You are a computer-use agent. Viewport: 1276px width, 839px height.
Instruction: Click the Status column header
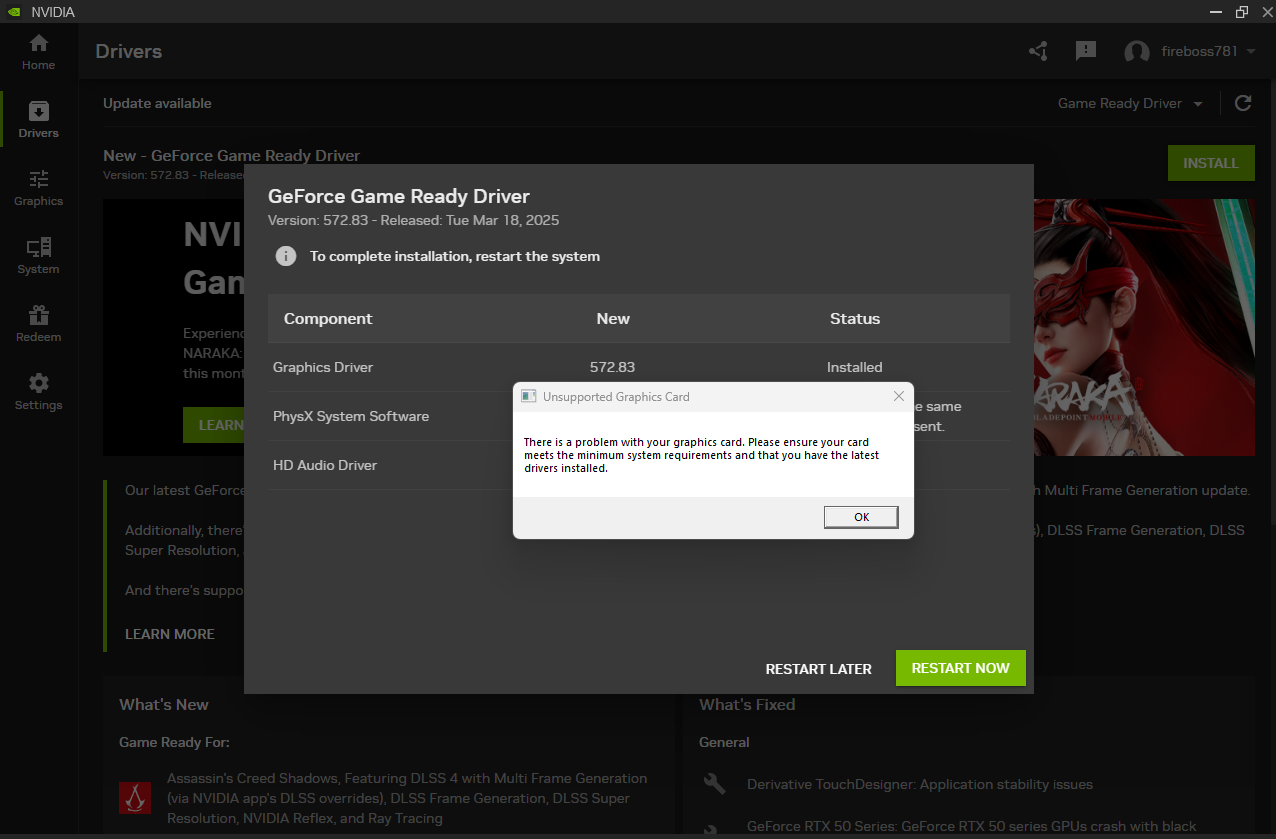[x=855, y=318]
